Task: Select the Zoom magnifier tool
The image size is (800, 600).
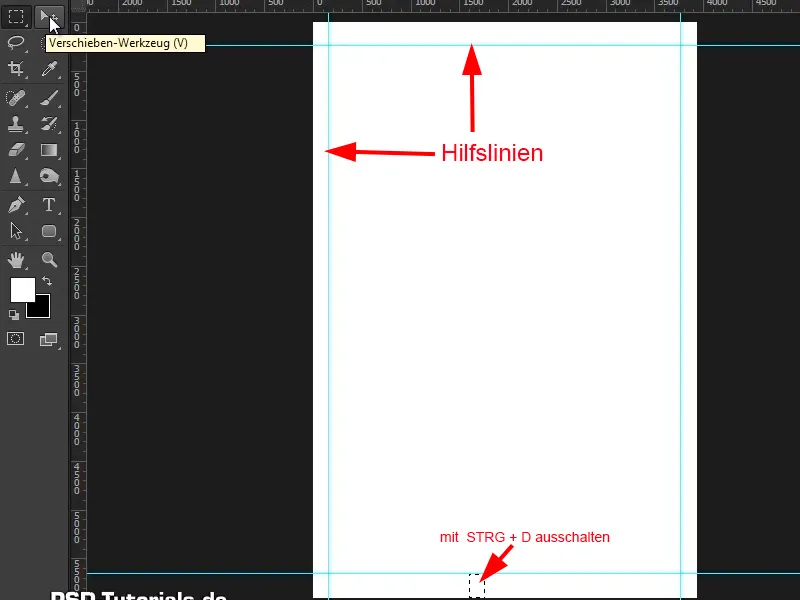Action: click(x=49, y=260)
